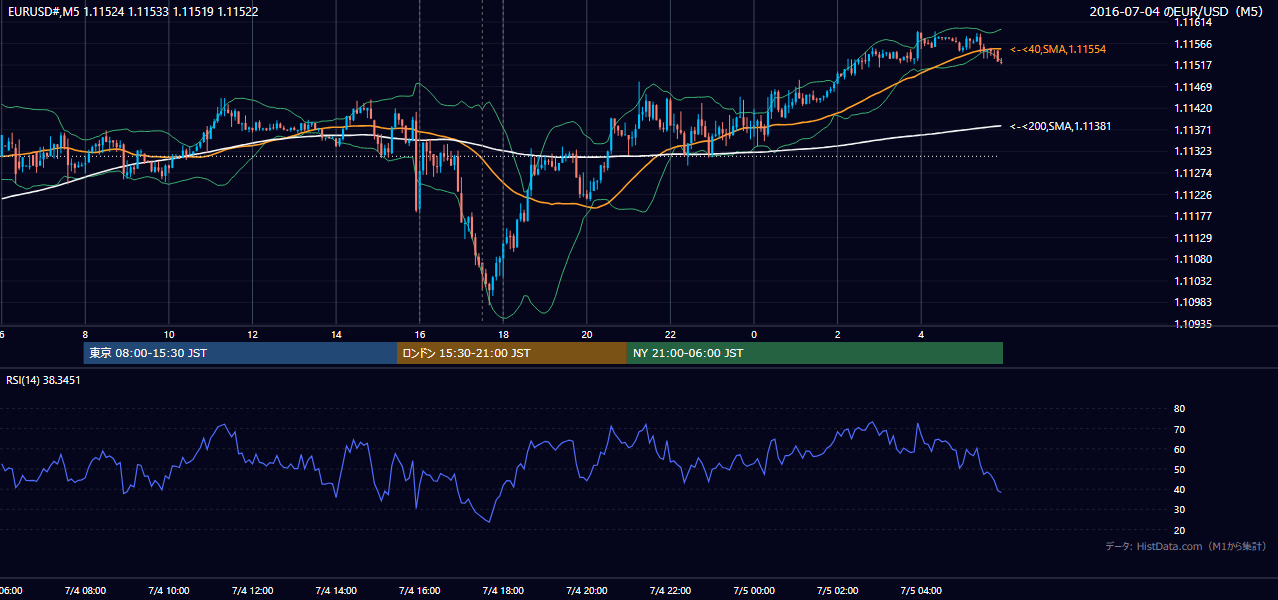Image resolution: width=1278 pixels, height=600 pixels.
Task: Click the 7/4 18:00 bottom time label
Action: [x=503, y=591]
